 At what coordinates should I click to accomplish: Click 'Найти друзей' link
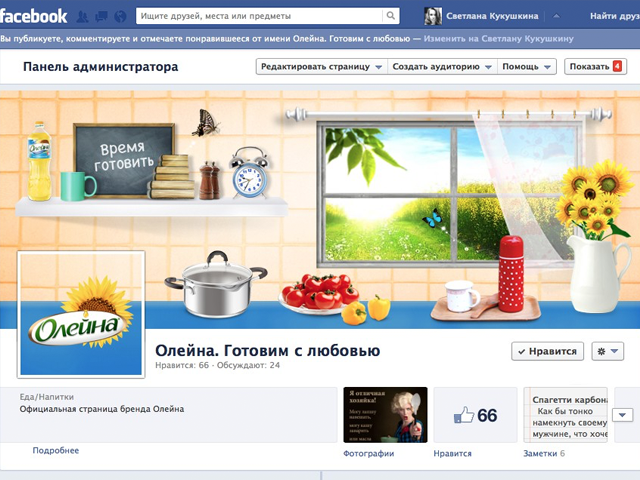pyautogui.click(x=615, y=16)
